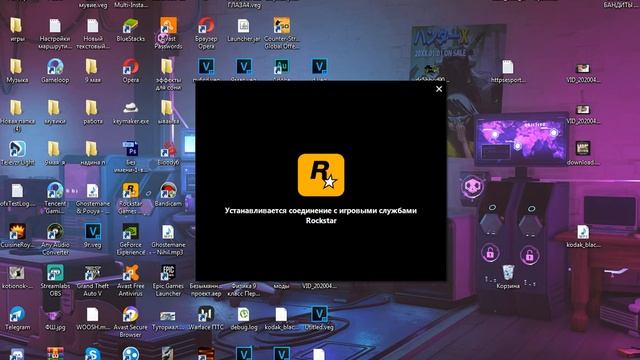640x360 pixels.
Task: Launch Avast Secure Browser shortcut
Action: 131,322
